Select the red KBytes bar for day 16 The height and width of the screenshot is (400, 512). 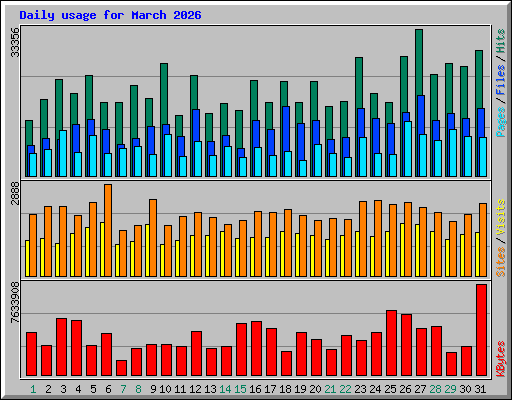point(256,349)
